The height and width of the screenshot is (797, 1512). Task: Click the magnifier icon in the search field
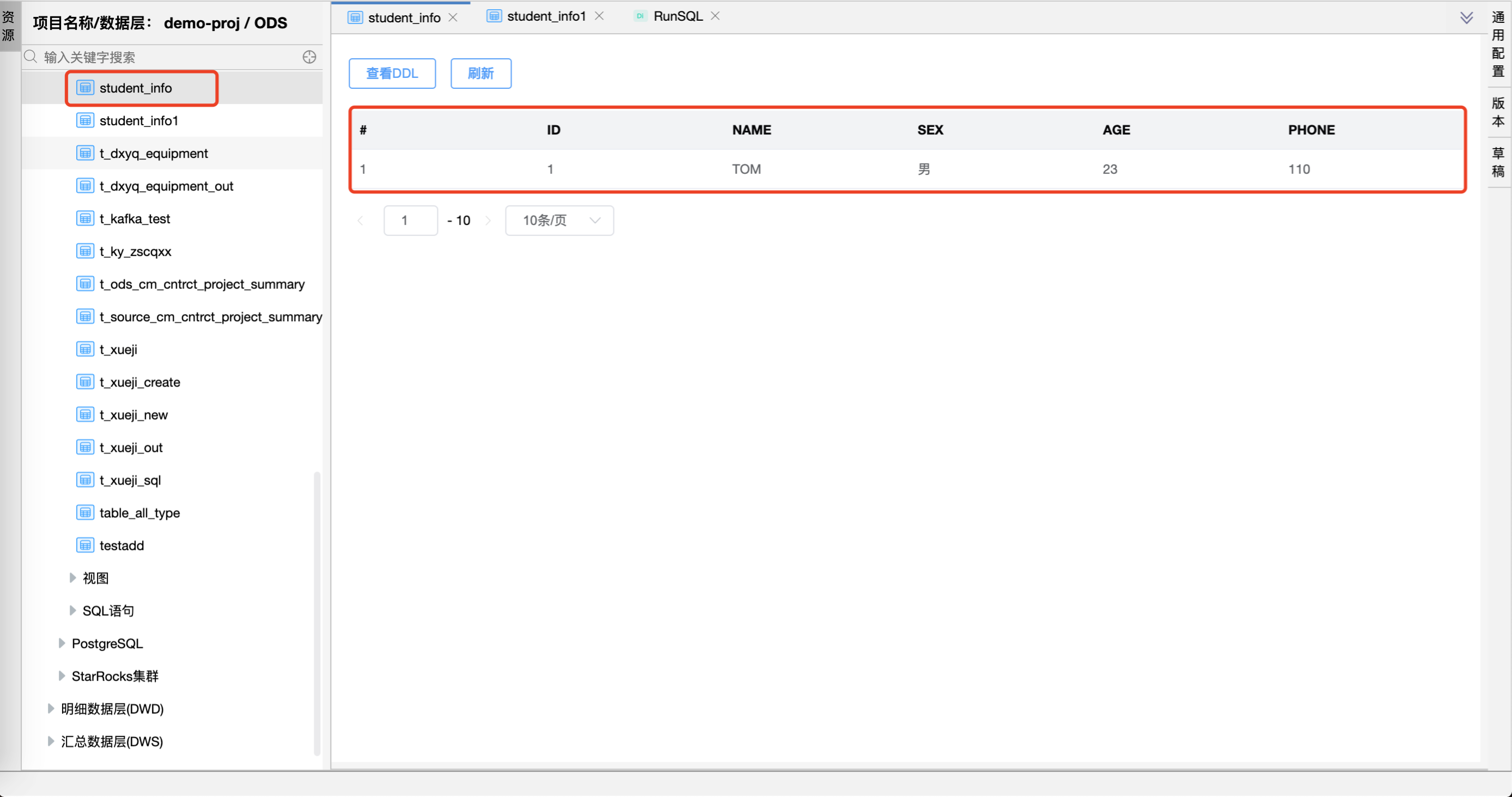pos(30,56)
